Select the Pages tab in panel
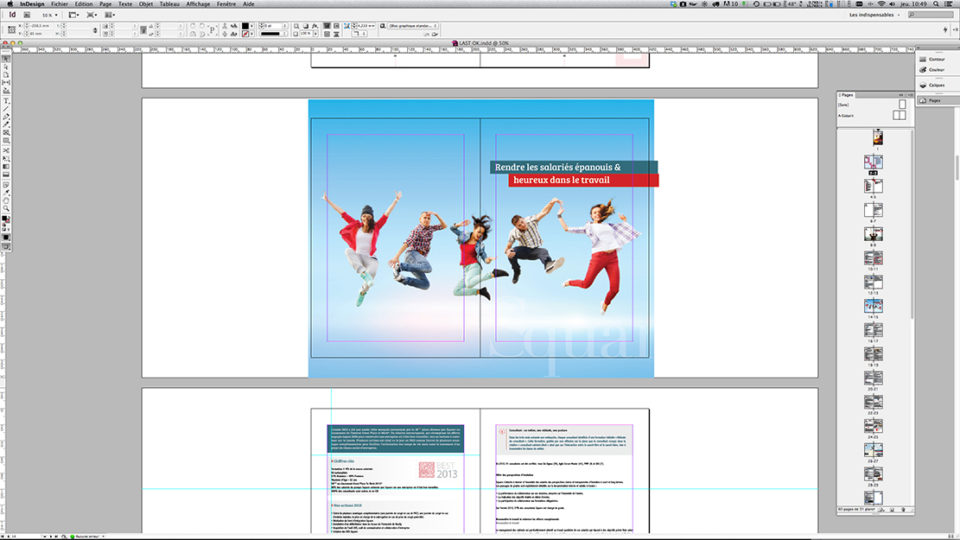Screen dimensions: 960x540 point(846,95)
